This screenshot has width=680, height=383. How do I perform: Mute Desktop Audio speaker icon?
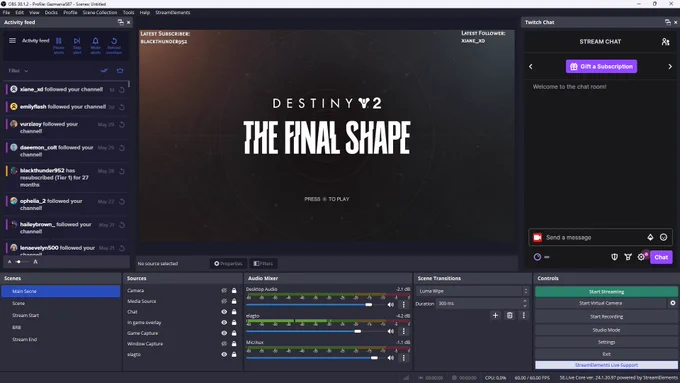point(391,304)
